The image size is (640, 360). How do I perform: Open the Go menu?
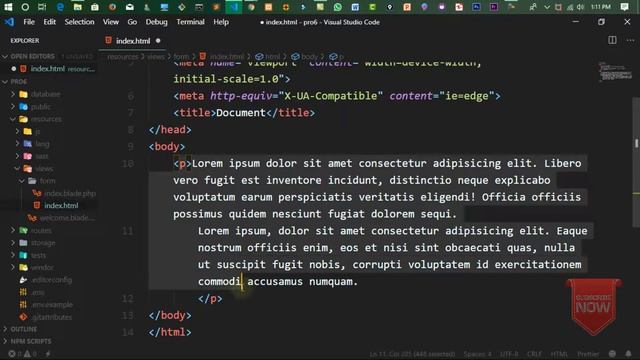point(132,22)
